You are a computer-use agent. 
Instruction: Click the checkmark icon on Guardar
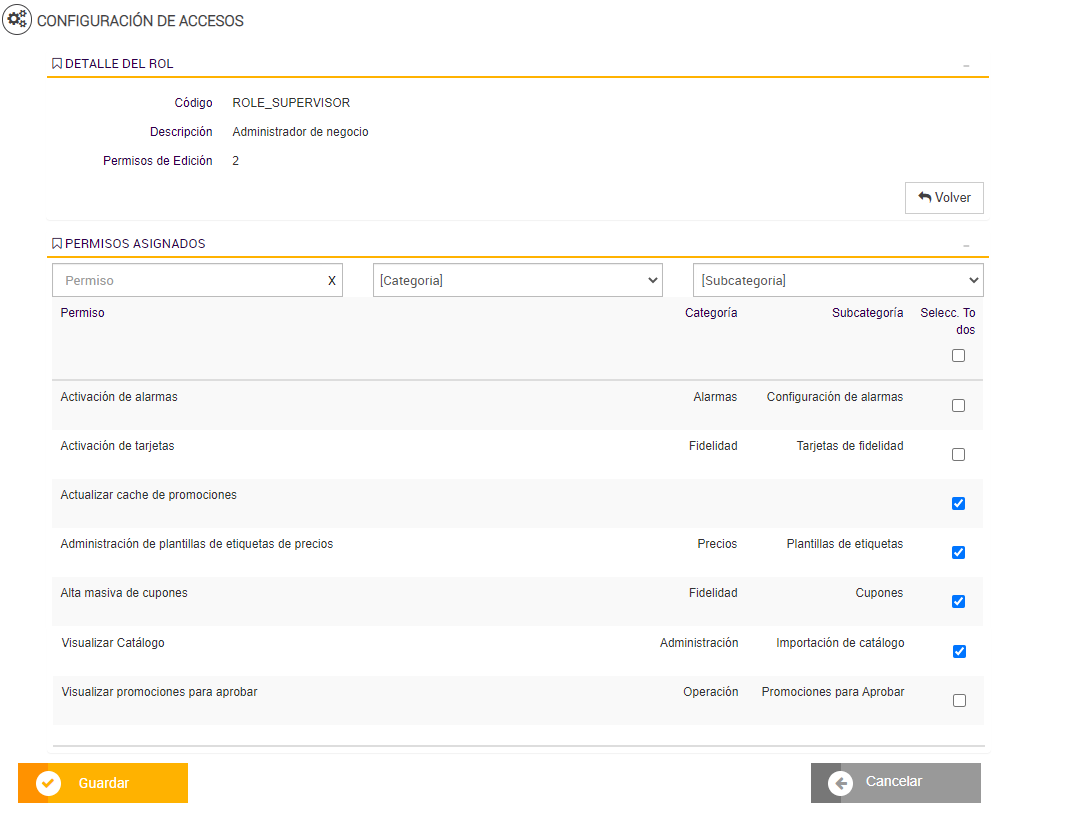pyautogui.click(x=49, y=783)
